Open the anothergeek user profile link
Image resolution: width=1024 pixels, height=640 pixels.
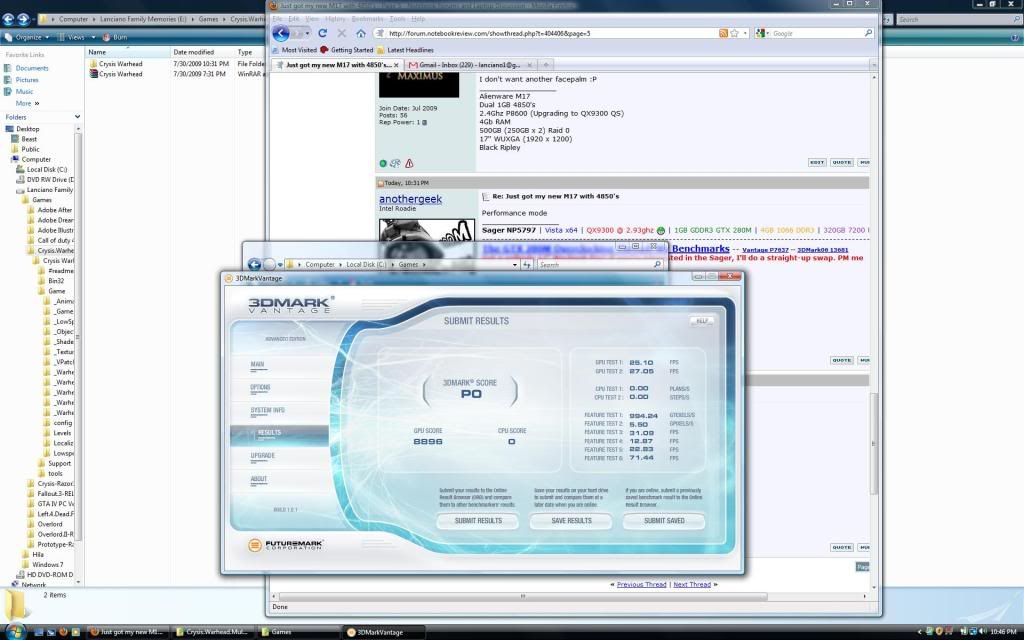(410, 199)
